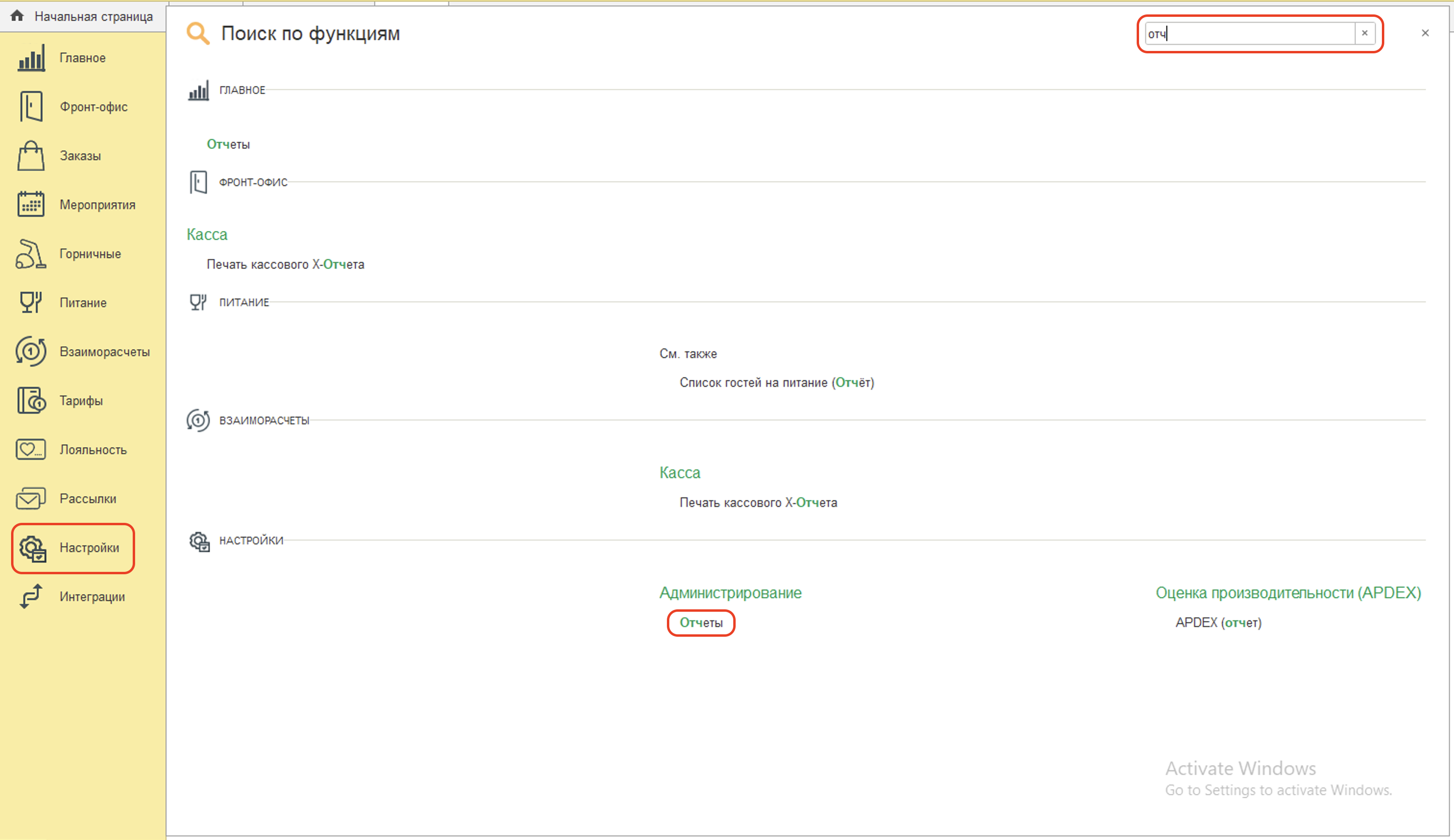Viewport: 1454px width, 840px height.
Task: Select Главное section label in sidebar
Action: click(x=83, y=58)
